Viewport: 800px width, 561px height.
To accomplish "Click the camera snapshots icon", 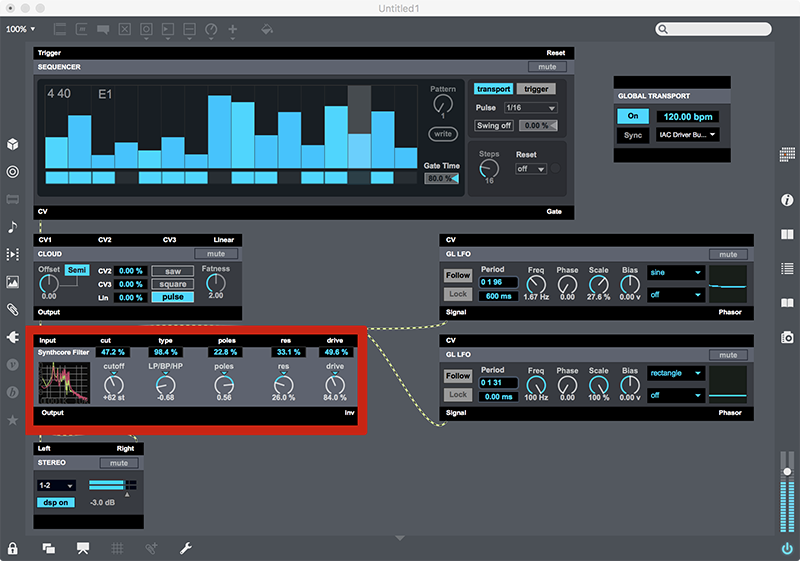I will 787,338.
